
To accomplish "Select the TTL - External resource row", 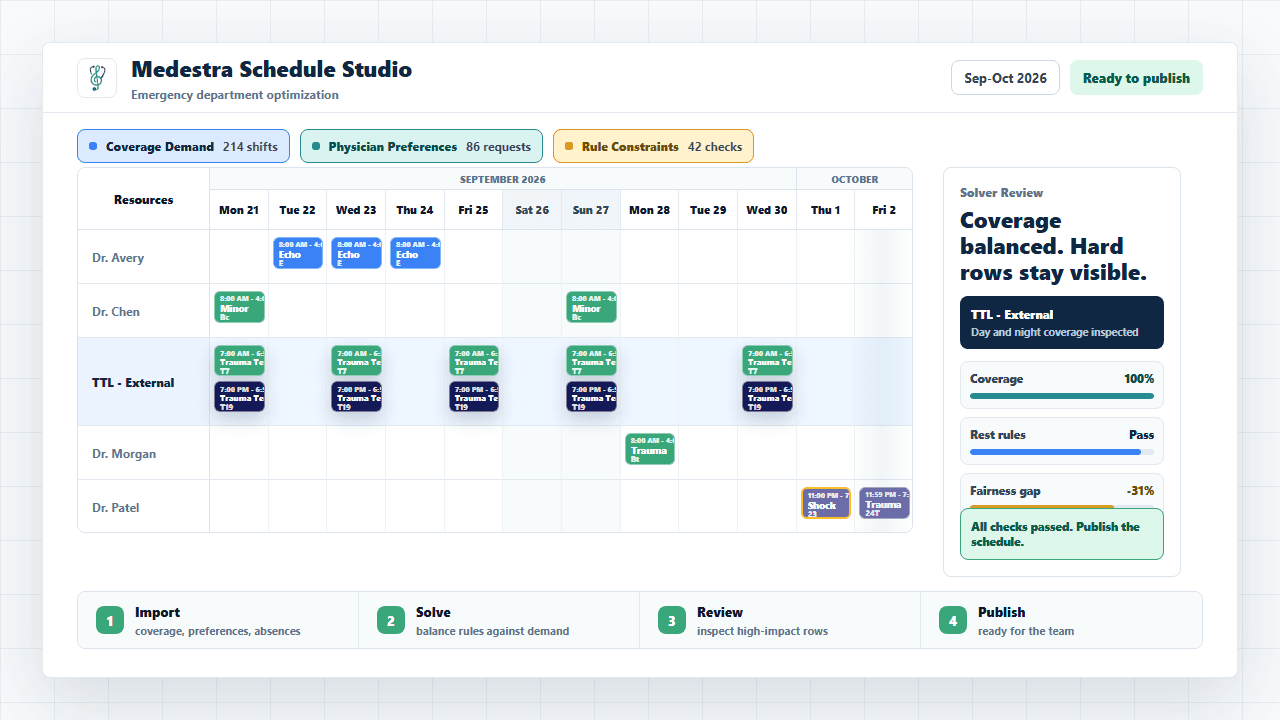I will [495, 382].
